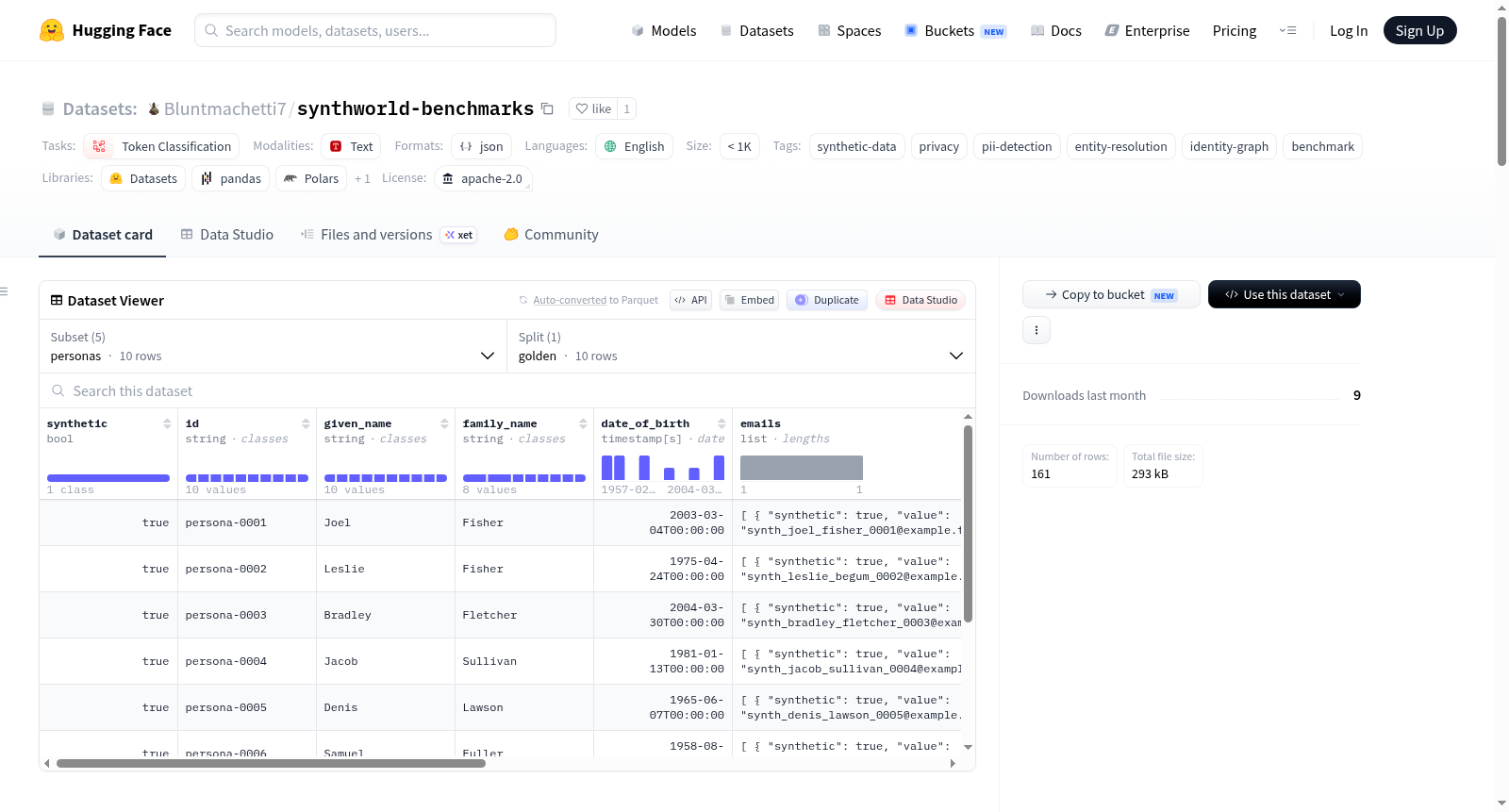The height and width of the screenshot is (812, 1509).
Task: Open the Files and versions tab
Action: [x=389, y=235]
